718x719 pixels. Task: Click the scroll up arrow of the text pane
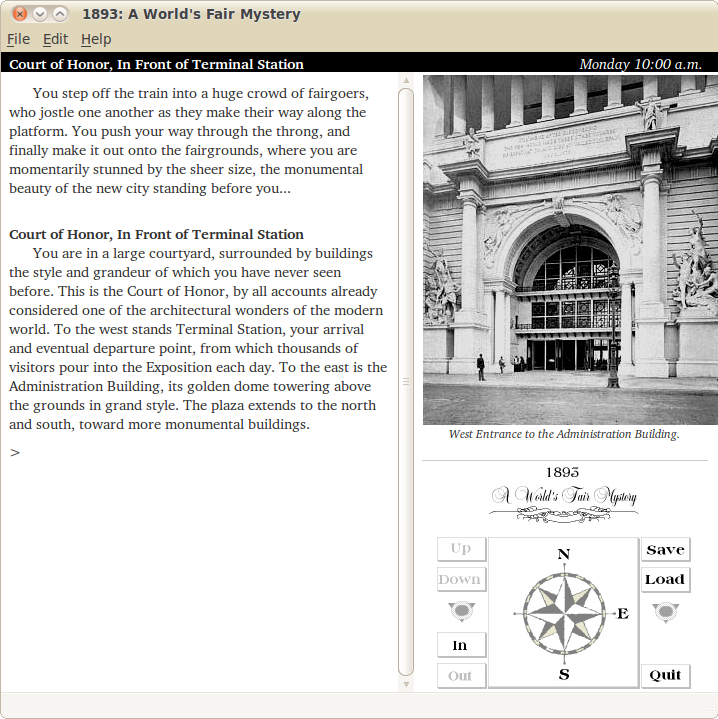pos(406,80)
